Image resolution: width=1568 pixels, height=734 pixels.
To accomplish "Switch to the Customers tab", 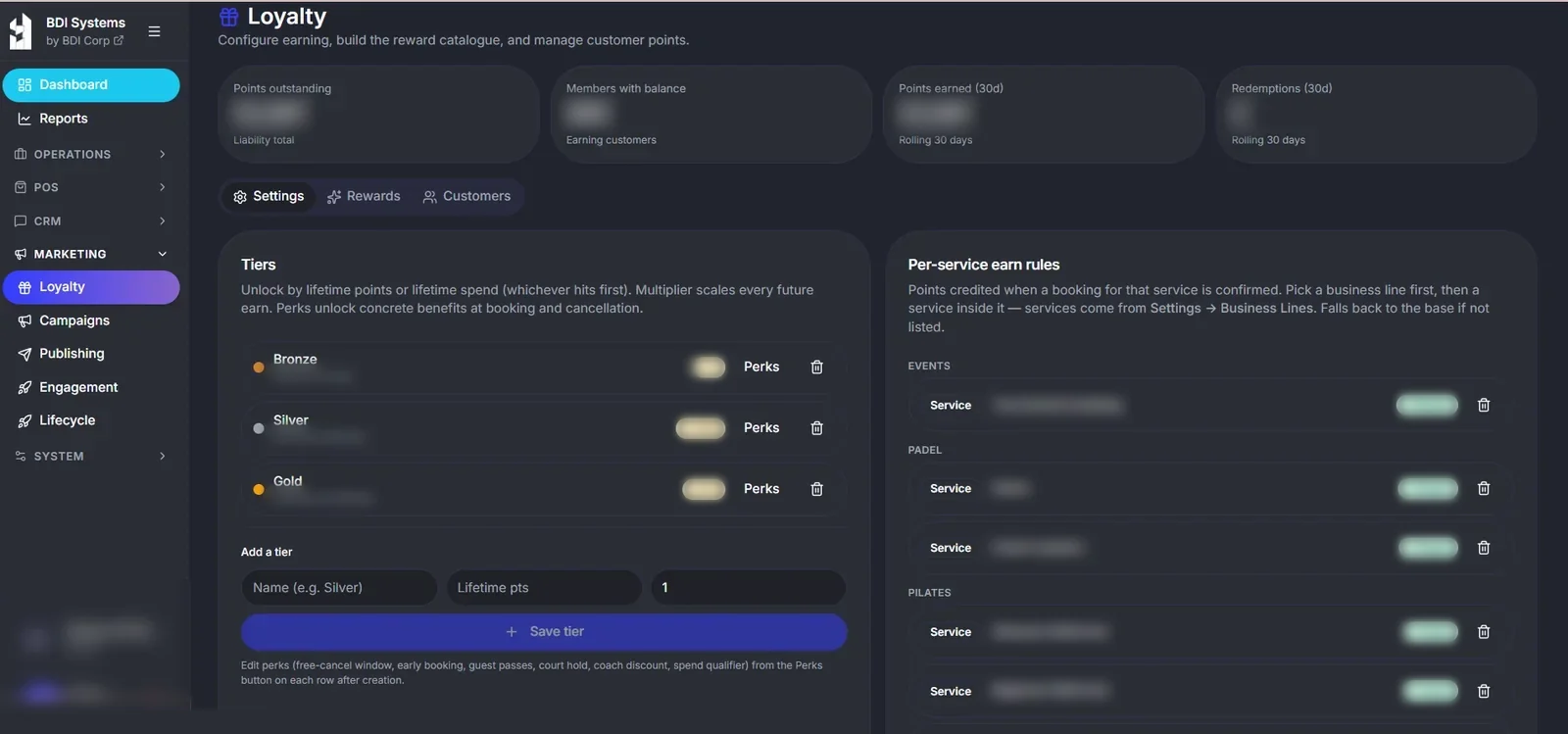I will point(467,197).
